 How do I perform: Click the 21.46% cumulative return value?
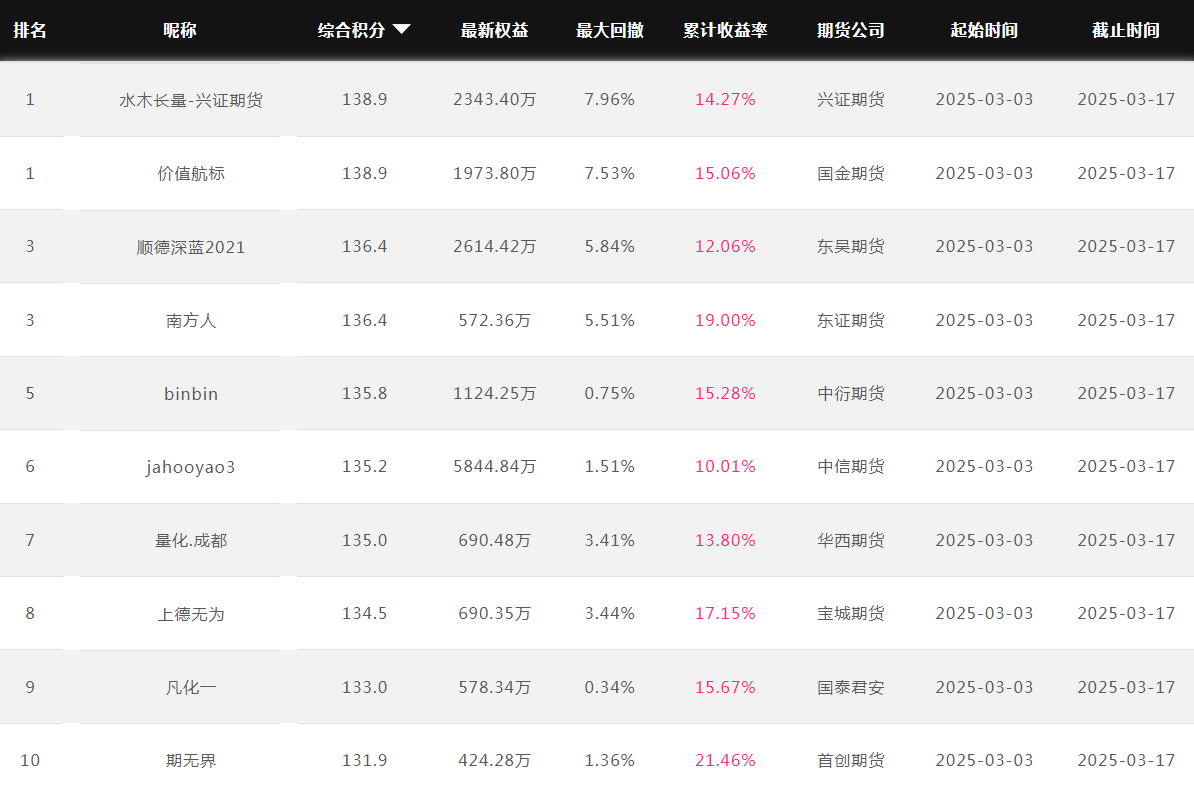725,760
